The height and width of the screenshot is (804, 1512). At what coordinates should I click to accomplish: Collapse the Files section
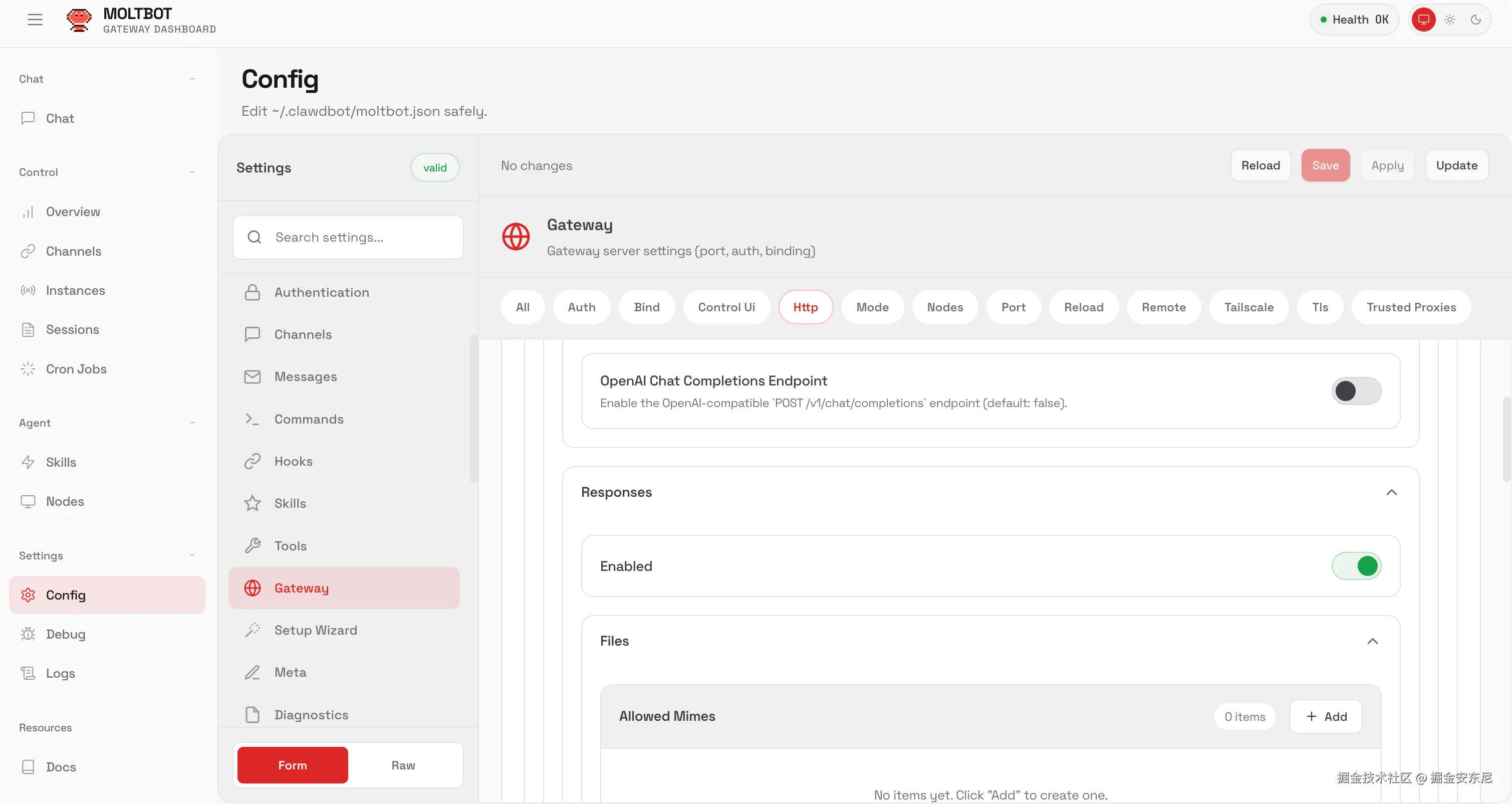point(1372,641)
